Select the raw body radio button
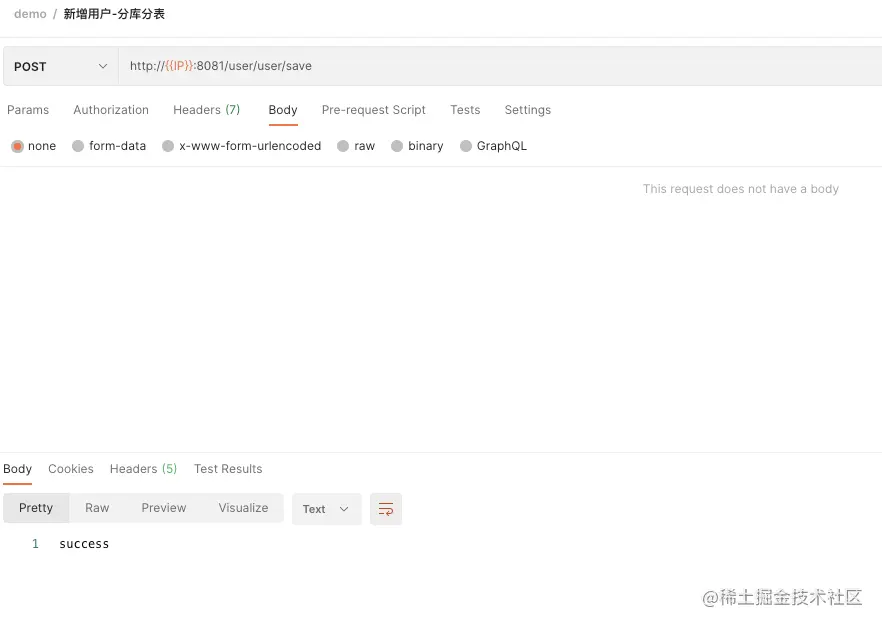Image resolution: width=882 pixels, height=627 pixels. pyautogui.click(x=343, y=146)
